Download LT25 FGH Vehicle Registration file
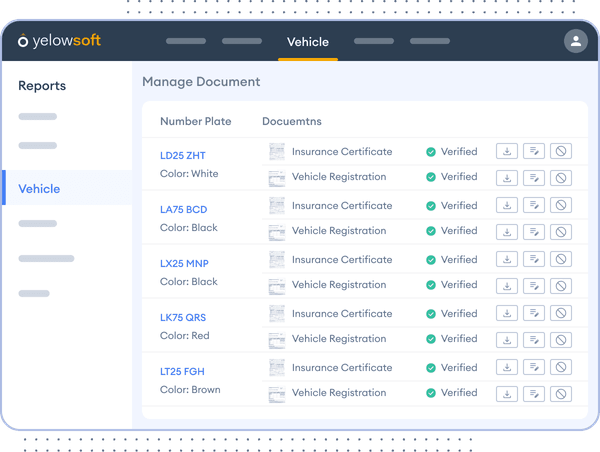The image size is (600, 452). 507,393
